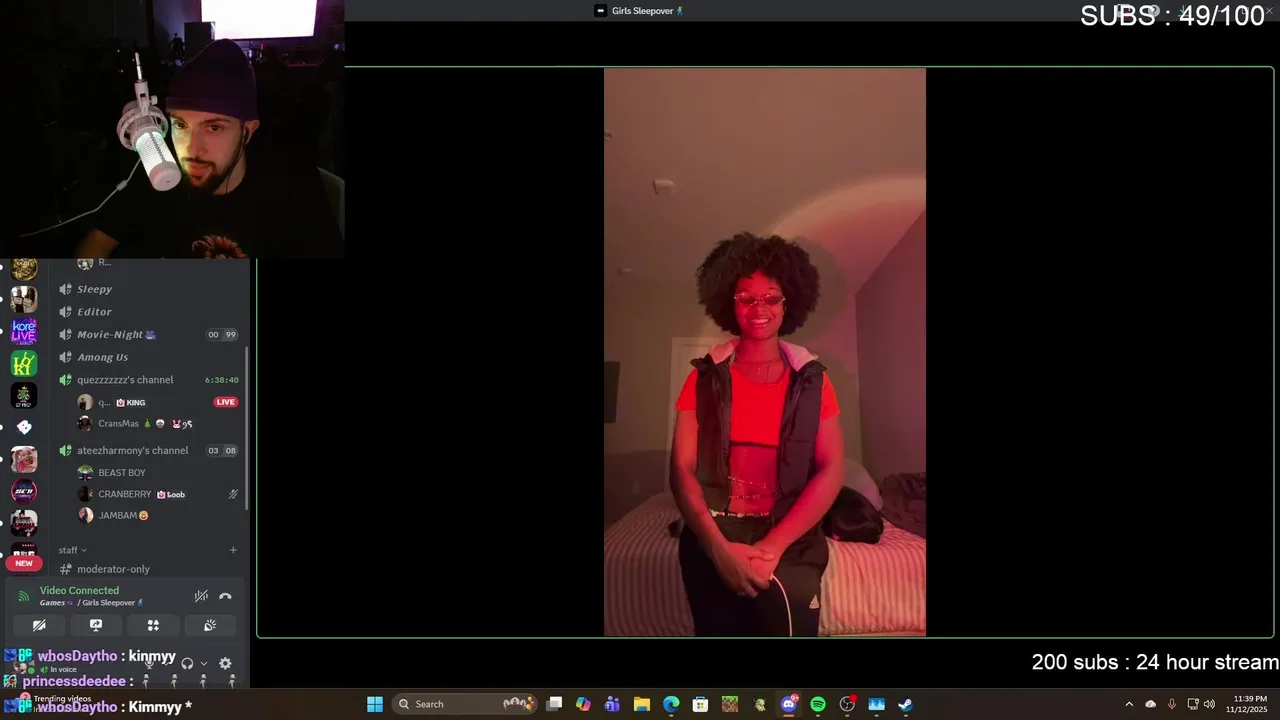The height and width of the screenshot is (720, 1280).
Task: Toggle noise suppression icon
Action: pyautogui.click(x=201, y=596)
